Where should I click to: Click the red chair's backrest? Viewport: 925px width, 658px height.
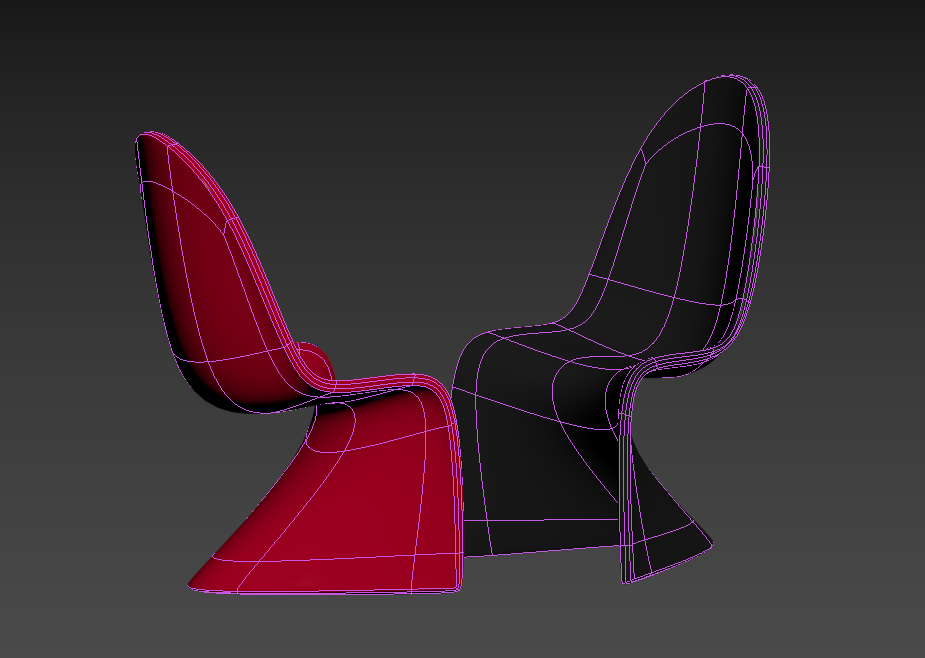point(220,250)
